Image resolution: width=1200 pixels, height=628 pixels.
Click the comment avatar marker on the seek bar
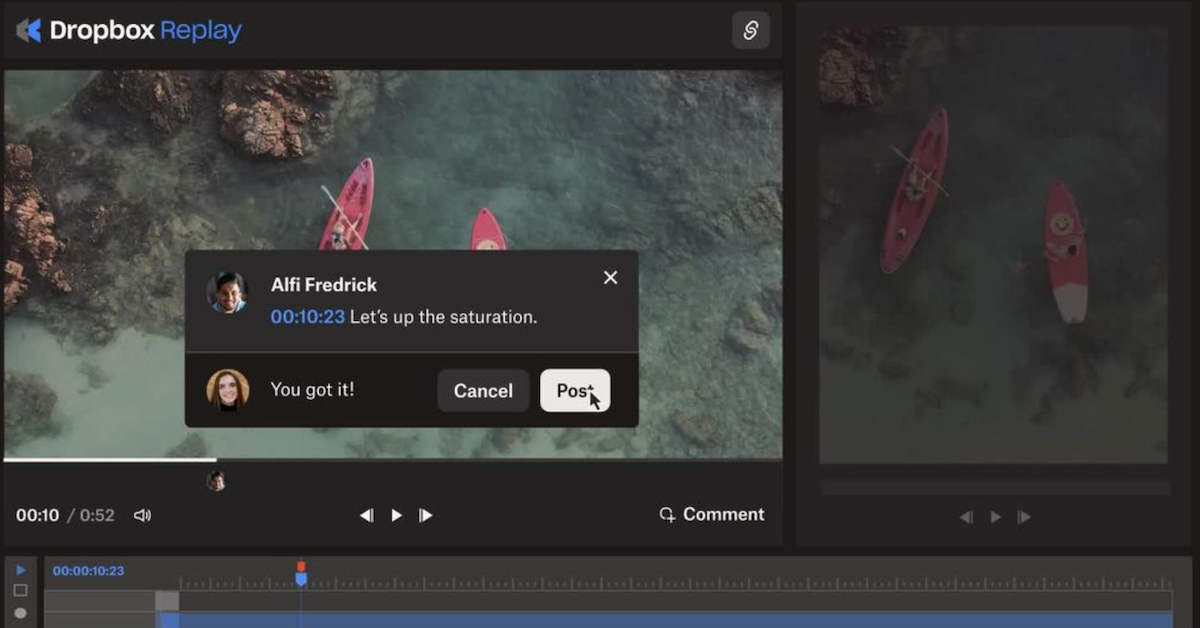[x=218, y=479]
